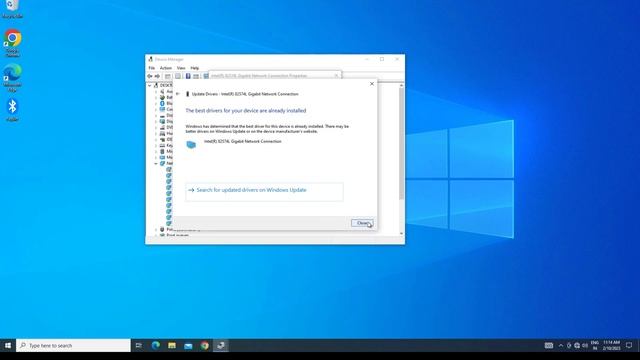
Task: Open the Mail app from the taskbar
Action: (x=188, y=345)
